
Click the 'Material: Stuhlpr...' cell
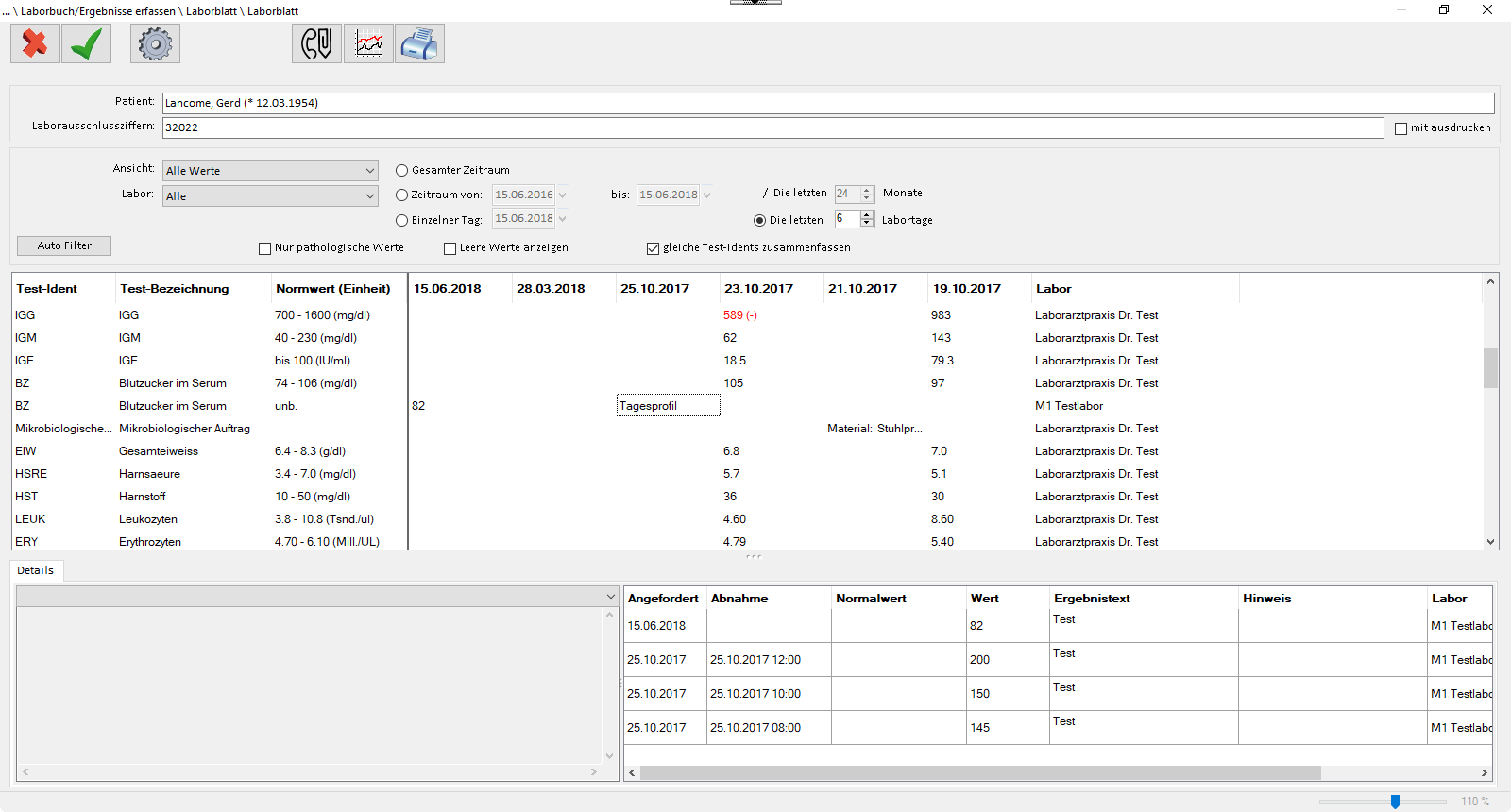point(874,429)
